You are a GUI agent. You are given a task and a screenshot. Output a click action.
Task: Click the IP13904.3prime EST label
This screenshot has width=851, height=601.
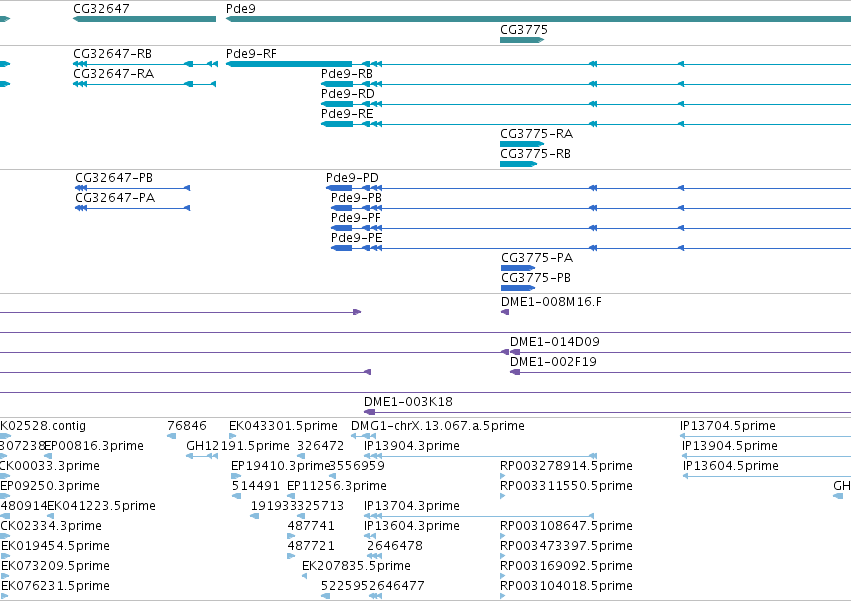(x=411, y=446)
